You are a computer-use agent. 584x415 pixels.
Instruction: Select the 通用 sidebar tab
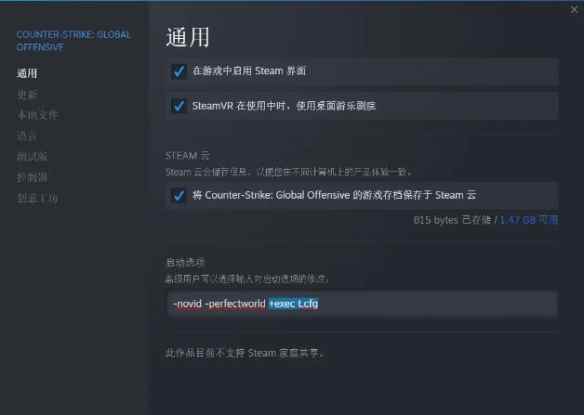[27, 73]
